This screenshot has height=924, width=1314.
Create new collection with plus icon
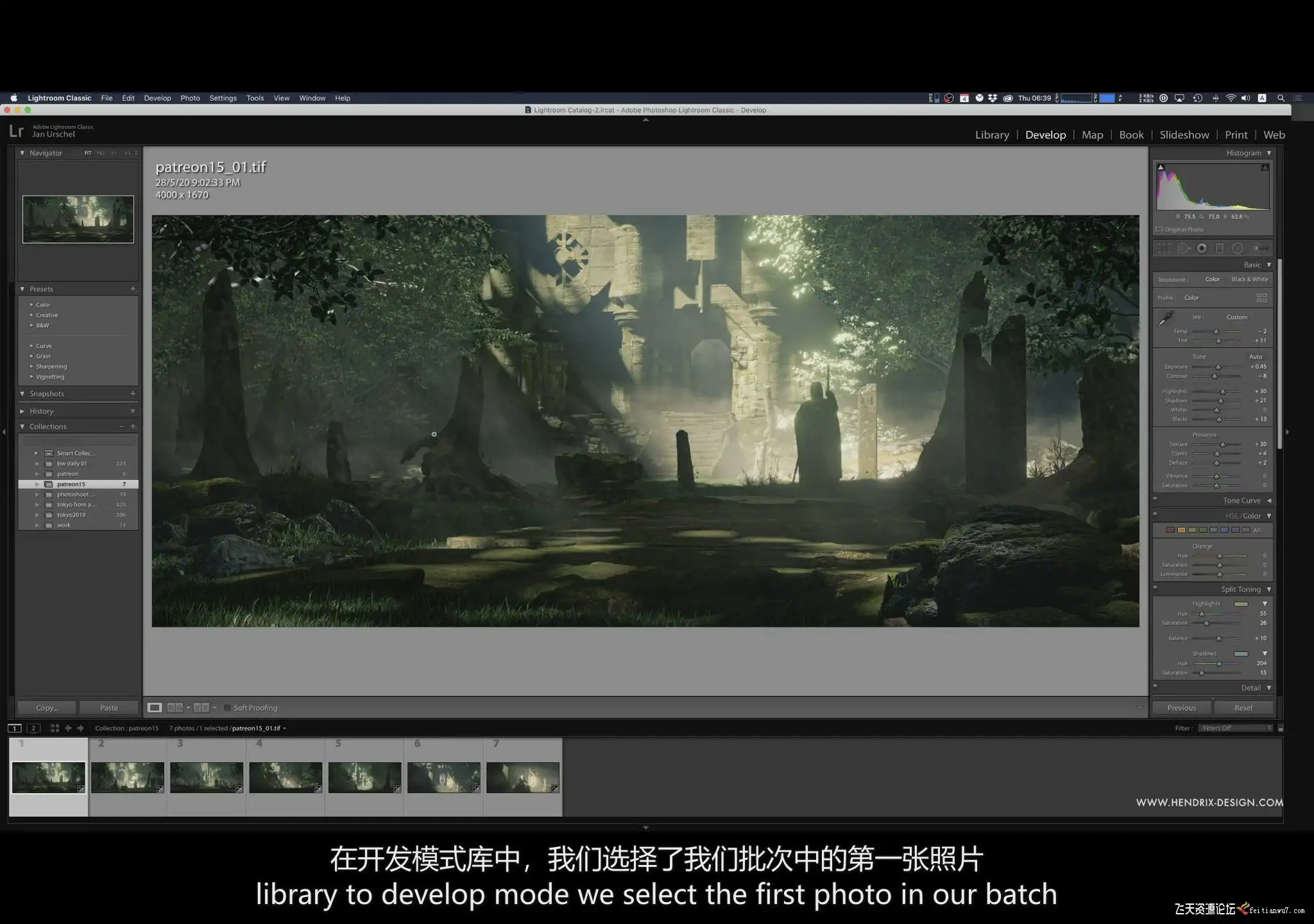133,427
